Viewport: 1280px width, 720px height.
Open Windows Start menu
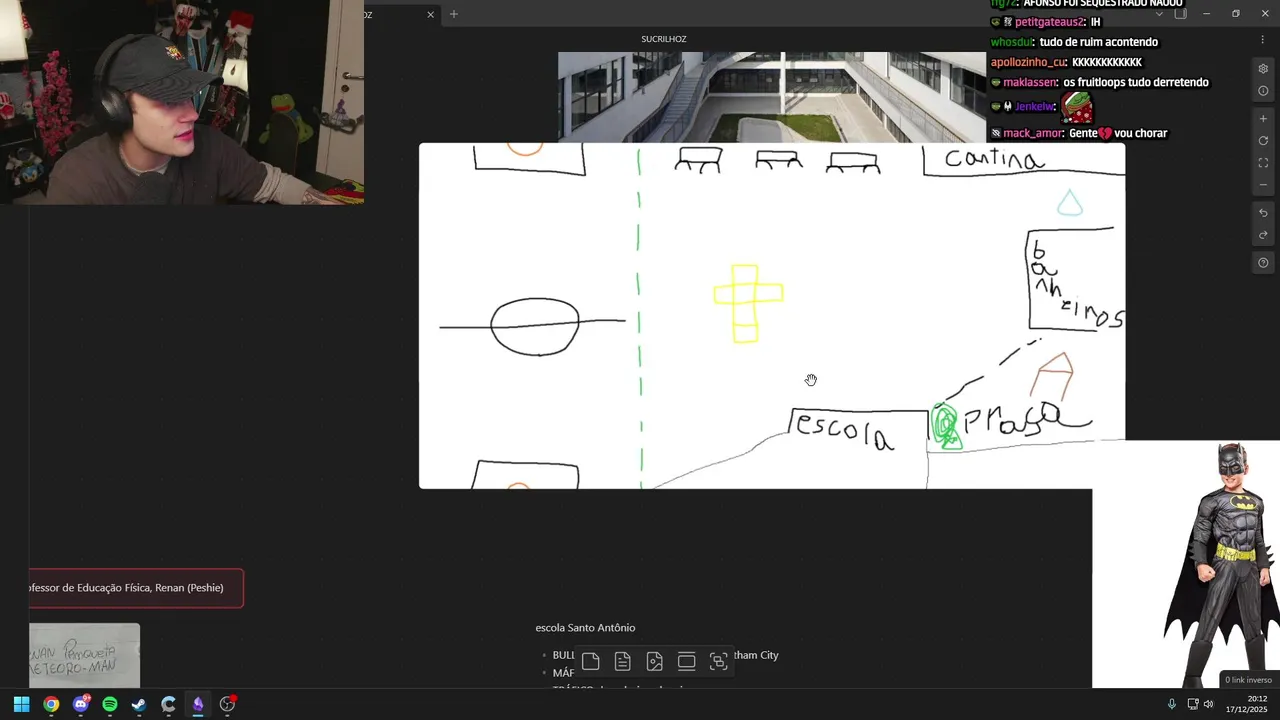[x=21, y=704]
